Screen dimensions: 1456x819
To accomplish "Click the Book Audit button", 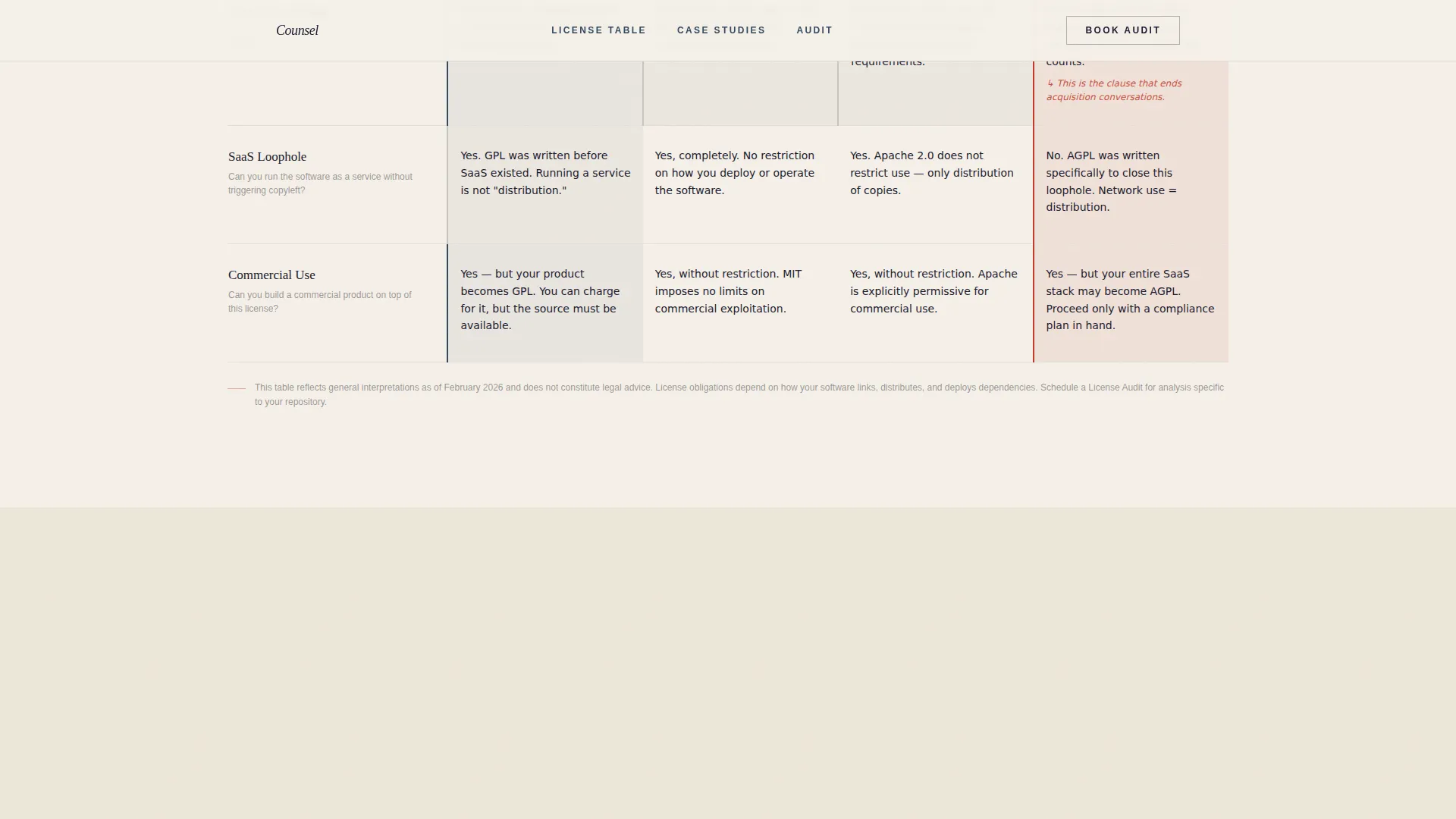I will (x=1122, y=30).
